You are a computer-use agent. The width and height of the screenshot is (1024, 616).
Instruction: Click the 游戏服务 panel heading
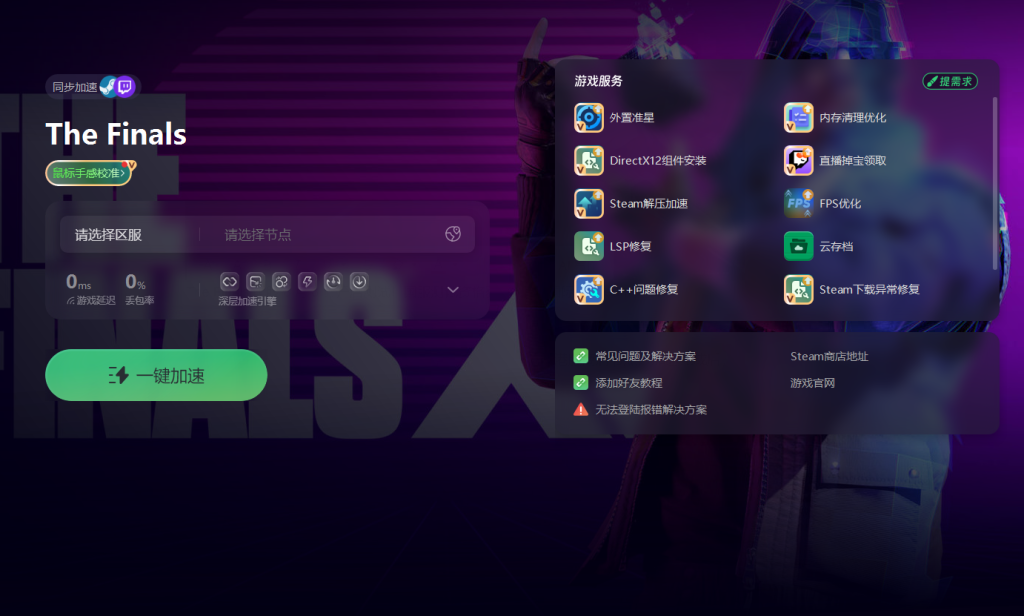[598, 81]
